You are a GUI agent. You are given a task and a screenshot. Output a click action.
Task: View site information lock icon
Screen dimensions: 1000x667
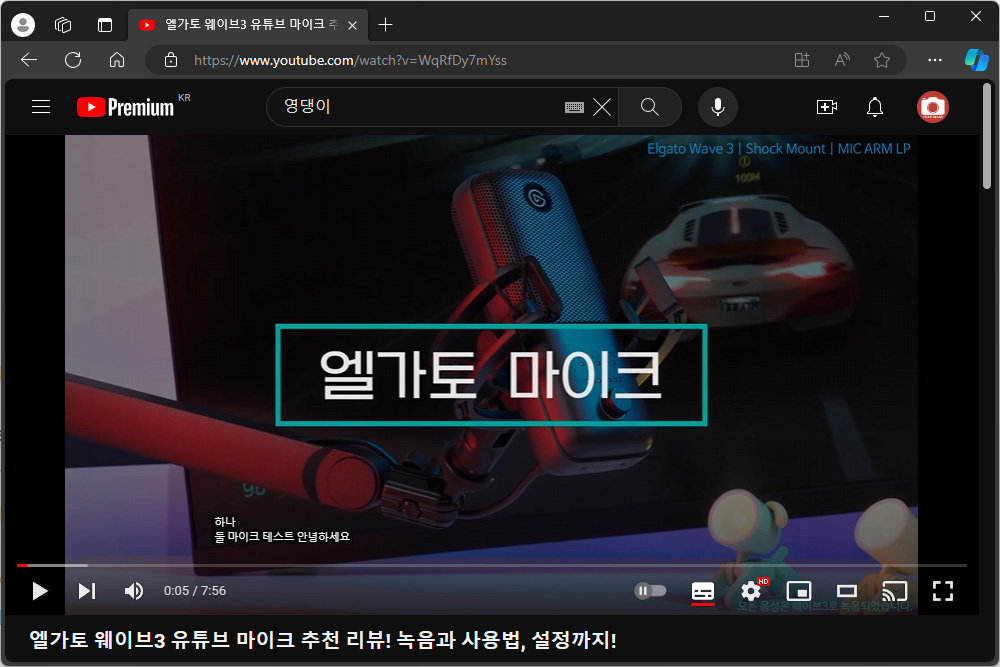(x=171, y=60)
